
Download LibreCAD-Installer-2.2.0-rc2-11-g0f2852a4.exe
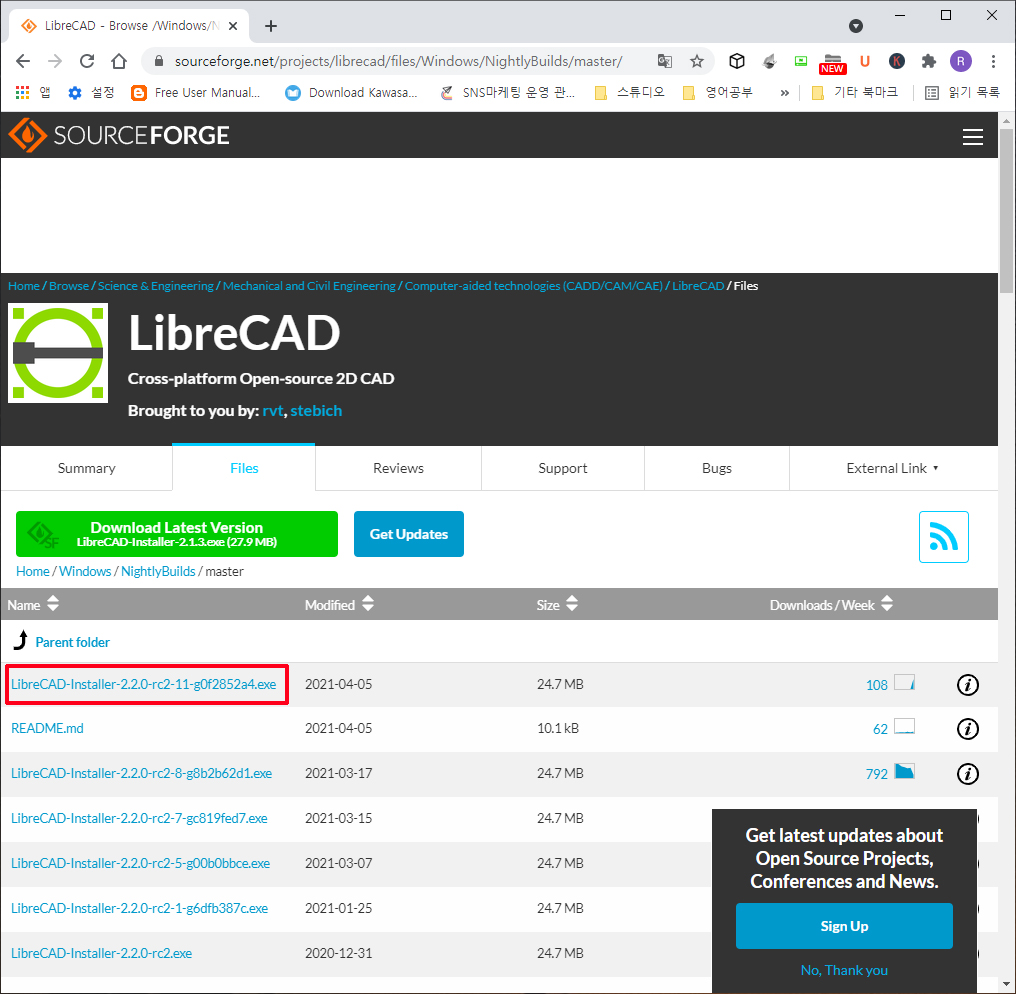click(143, 684)
